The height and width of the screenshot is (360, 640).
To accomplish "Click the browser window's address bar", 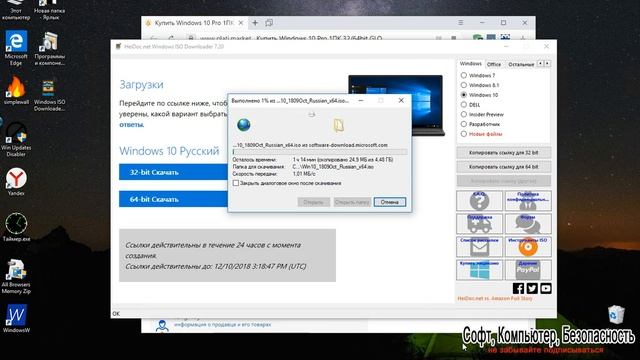I will pyautogui.click(x=310, y=38).
